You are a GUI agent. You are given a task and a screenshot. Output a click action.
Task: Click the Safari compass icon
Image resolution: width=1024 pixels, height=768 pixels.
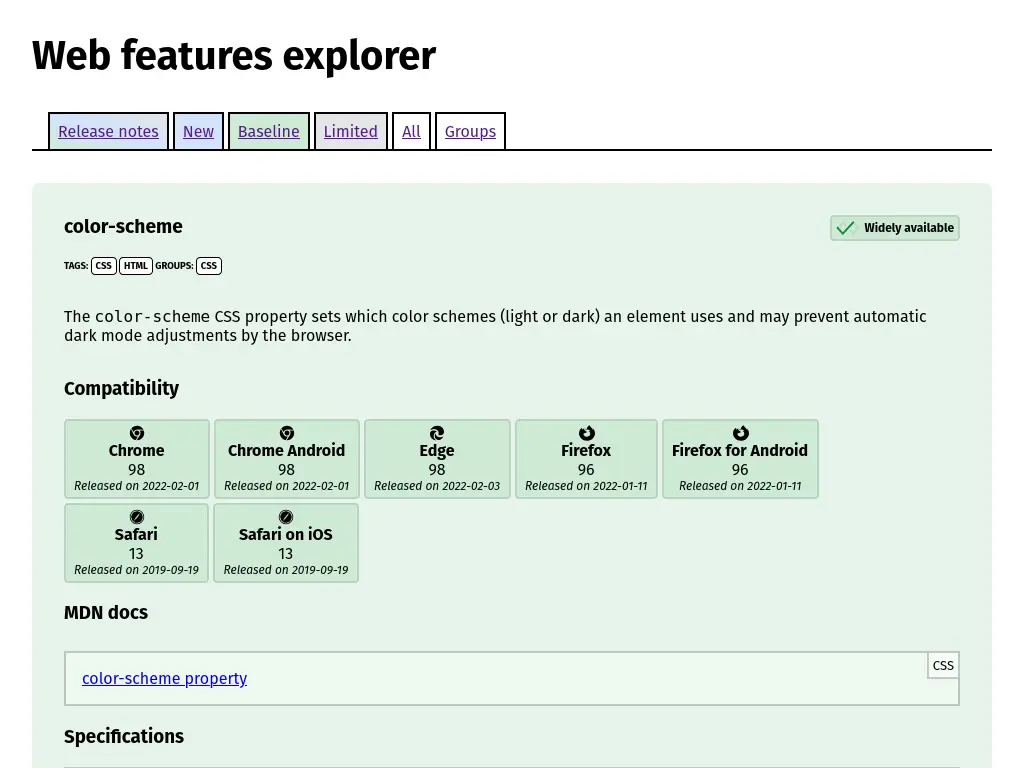[136, 517]
